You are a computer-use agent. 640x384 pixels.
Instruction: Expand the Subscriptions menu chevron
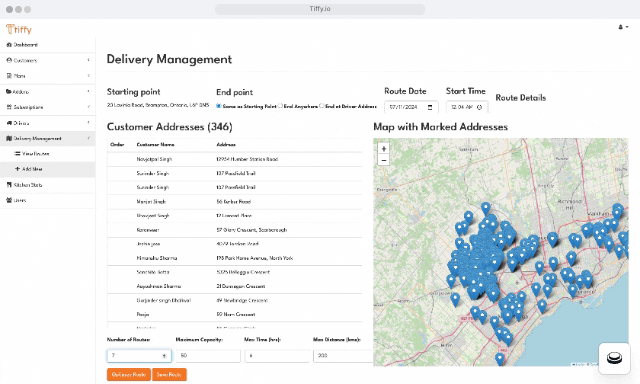88,107
